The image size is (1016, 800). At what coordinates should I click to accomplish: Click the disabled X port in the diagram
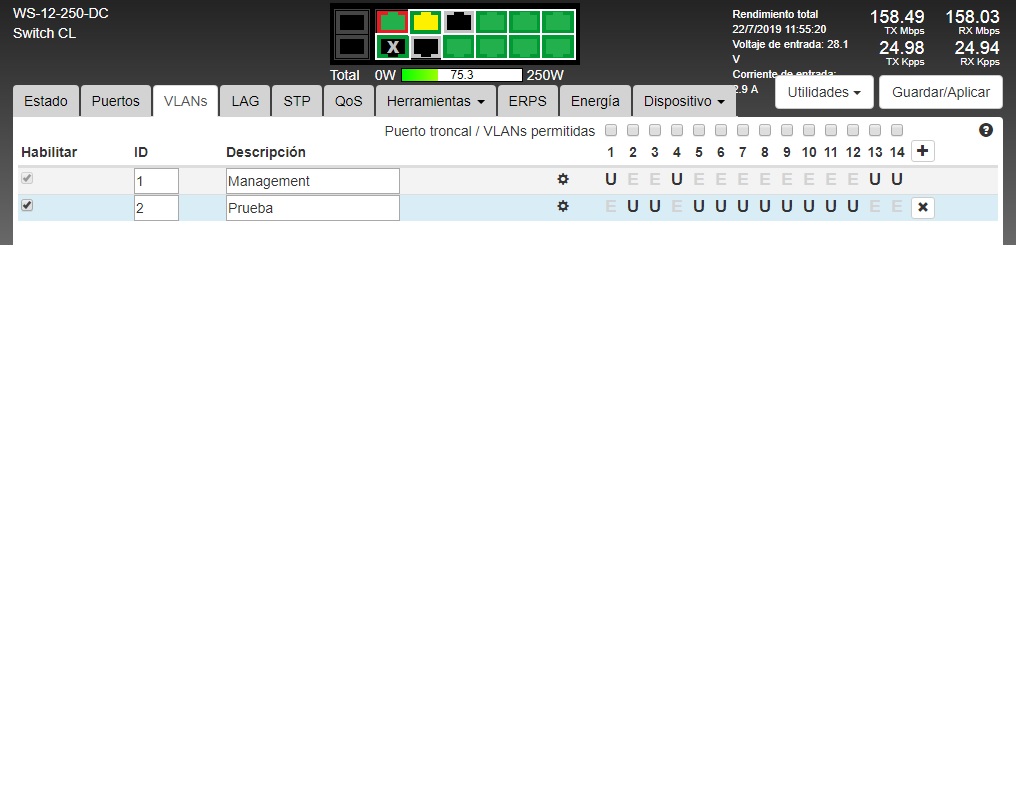point(393,47)
